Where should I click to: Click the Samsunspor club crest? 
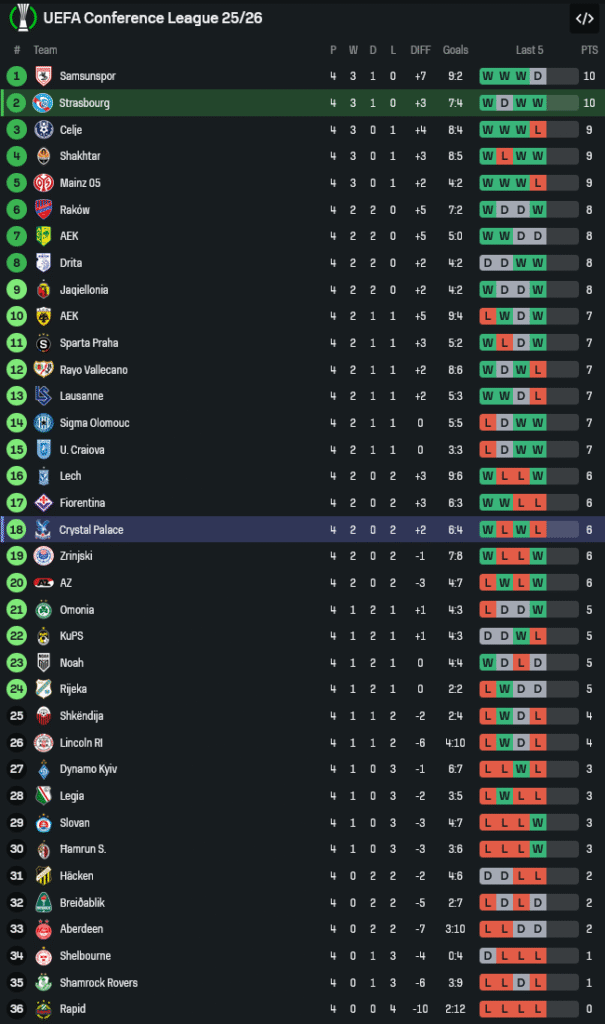(43, 76)
